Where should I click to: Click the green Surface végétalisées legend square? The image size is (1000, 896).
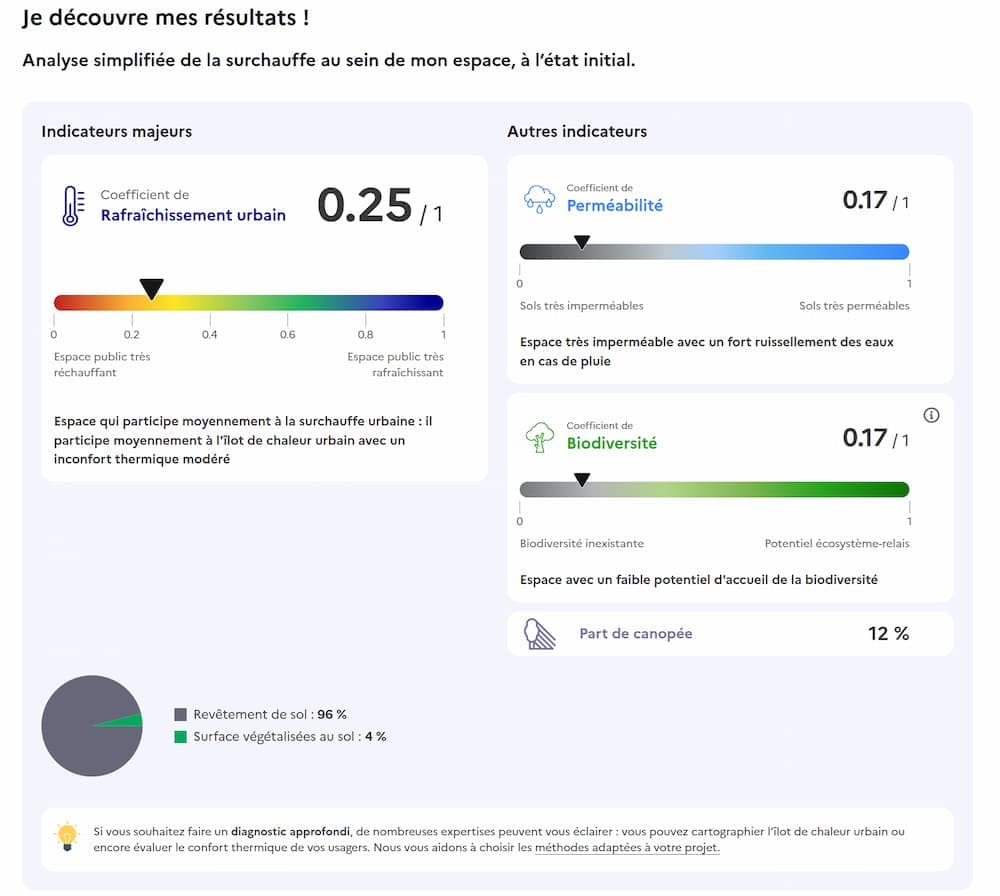point(180,737)
